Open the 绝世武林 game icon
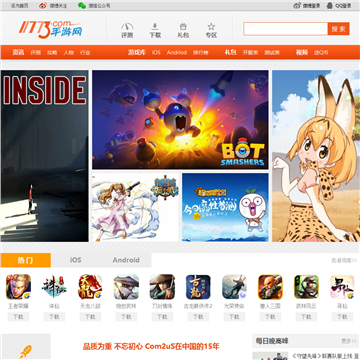Viewport: 360px width, 360px height. 126,287
